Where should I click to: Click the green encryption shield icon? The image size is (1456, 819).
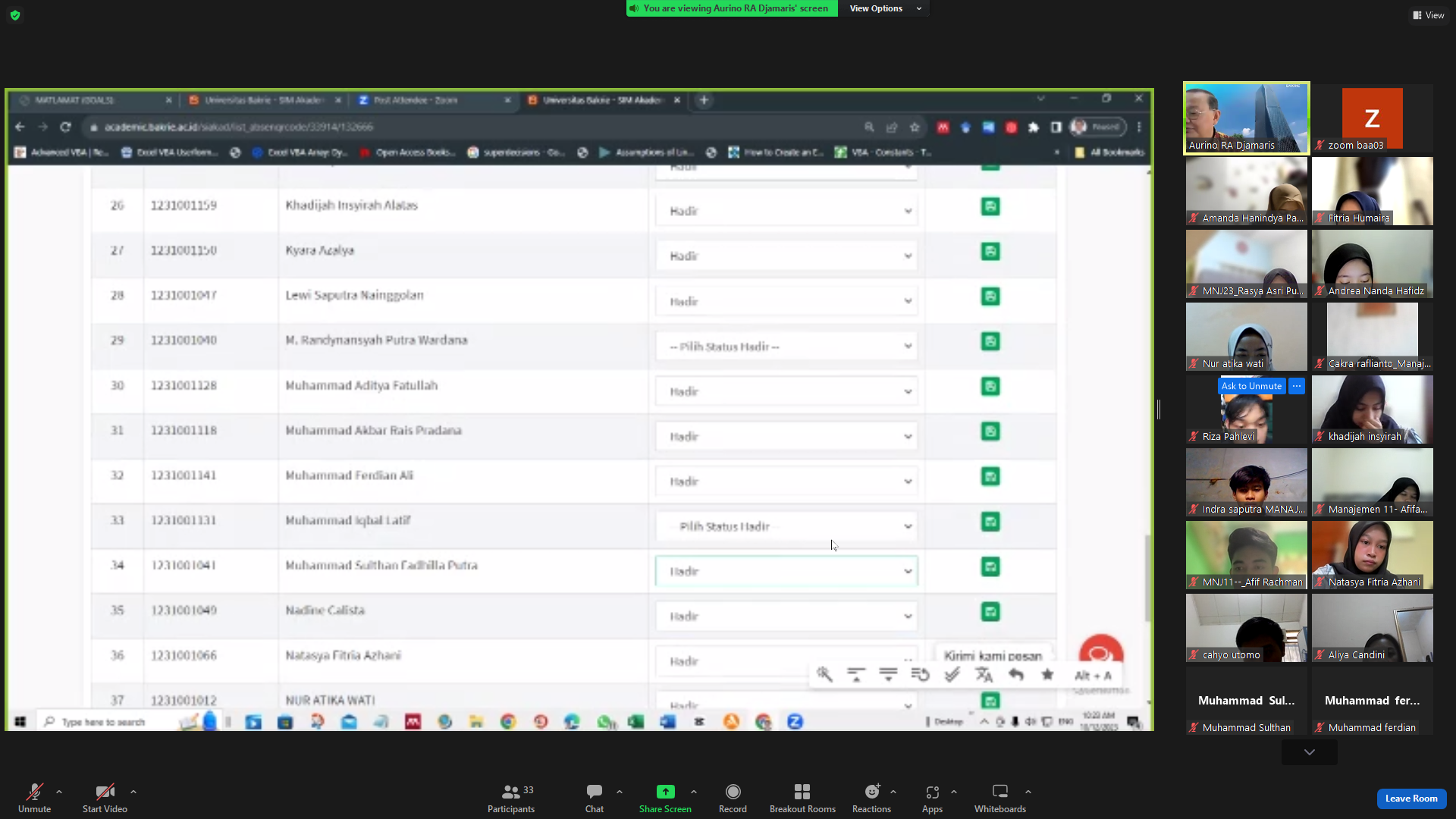15,15
